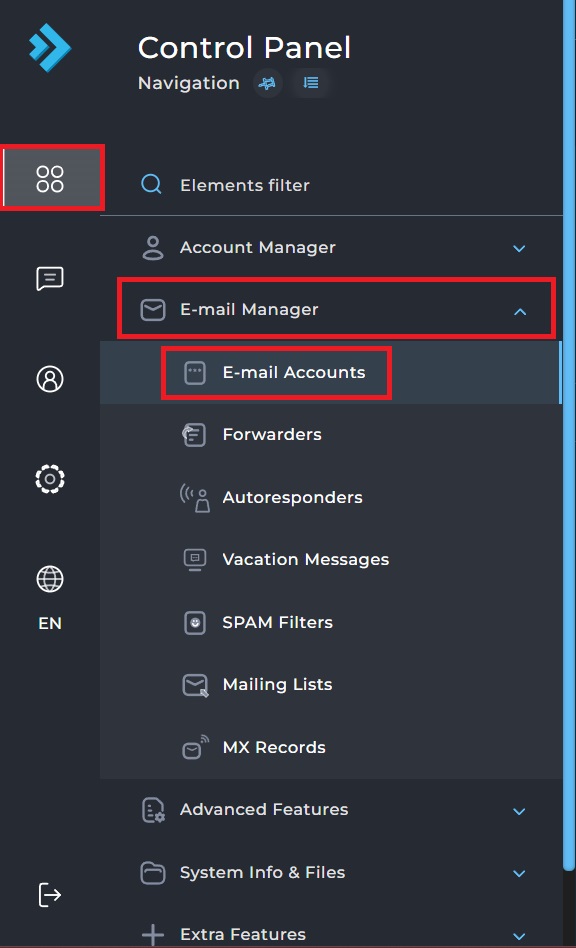576x948 pixels.
Task: Expand the Advanced Features chevron
Action: (x=519, y=811)
